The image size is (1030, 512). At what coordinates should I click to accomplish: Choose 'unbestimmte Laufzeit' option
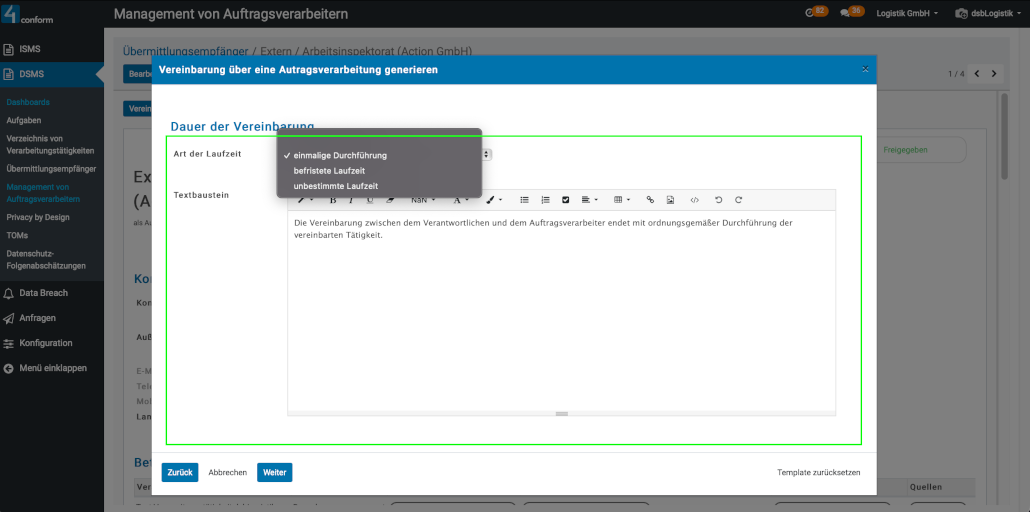[335, 186]
